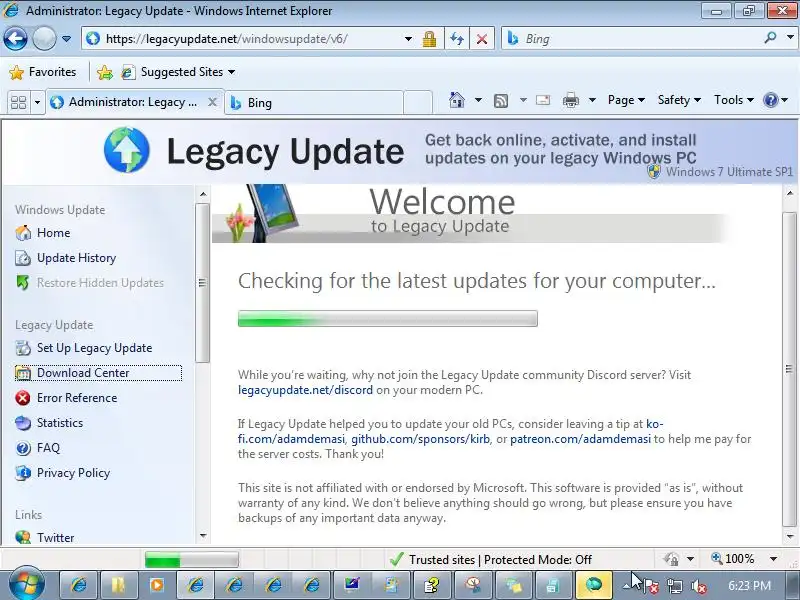
Task: Click the Privacy Policy info icon
Action: (x=23, y=473)
